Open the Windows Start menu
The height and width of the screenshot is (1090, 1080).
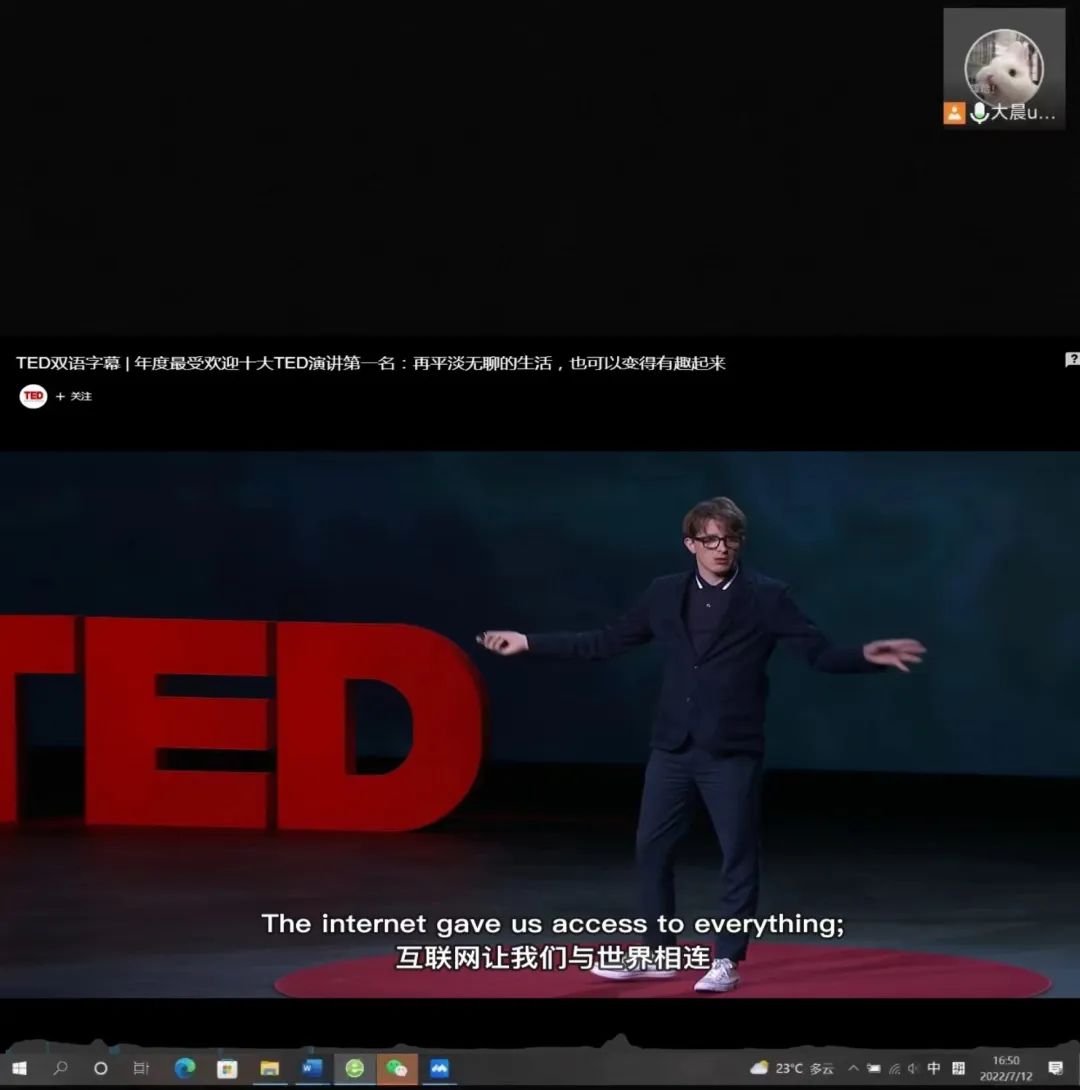click(x=18, y=1068)
